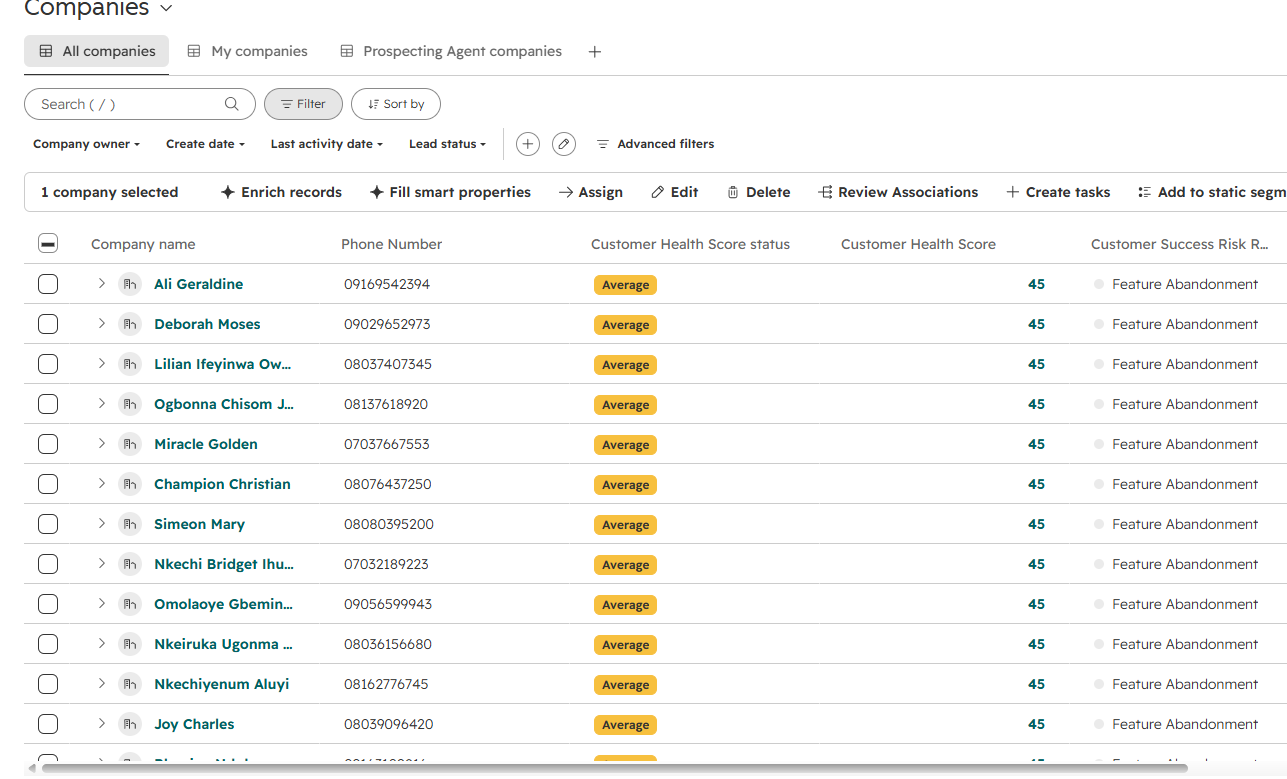Open Company owner filter dropdown
Screen dimensions: 1287x779
coord(87,144)
